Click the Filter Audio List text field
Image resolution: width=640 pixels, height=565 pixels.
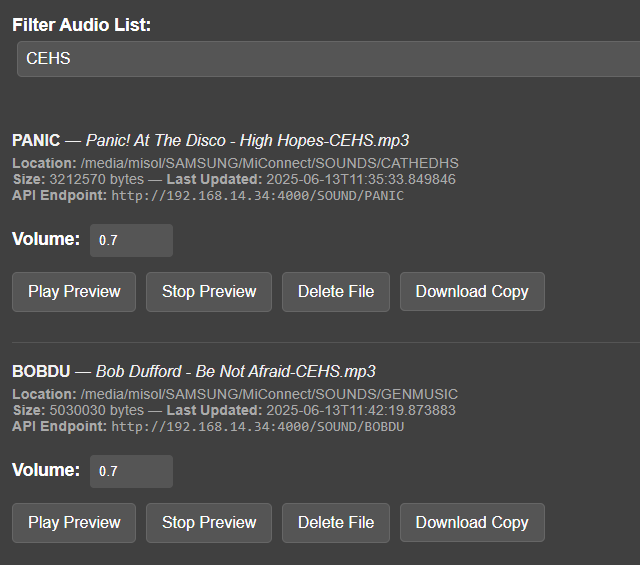point(328,59)
